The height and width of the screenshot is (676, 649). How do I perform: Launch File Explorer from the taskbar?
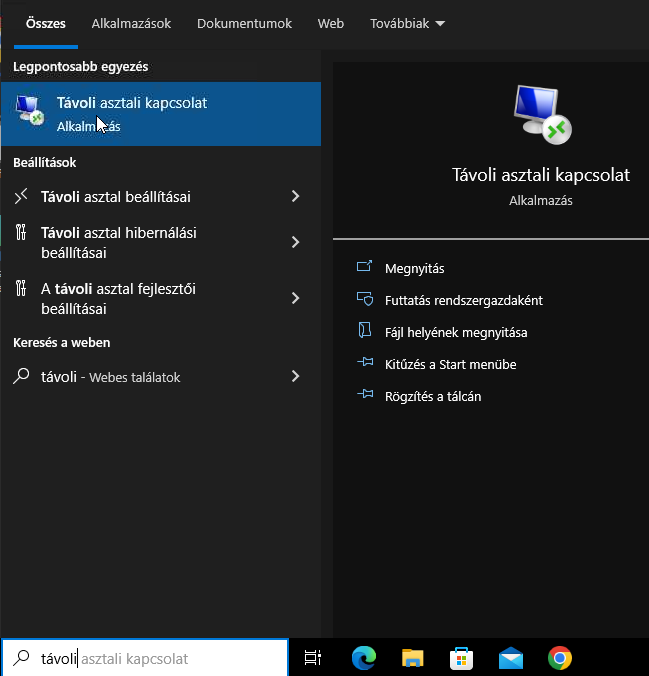coord(413,657)
